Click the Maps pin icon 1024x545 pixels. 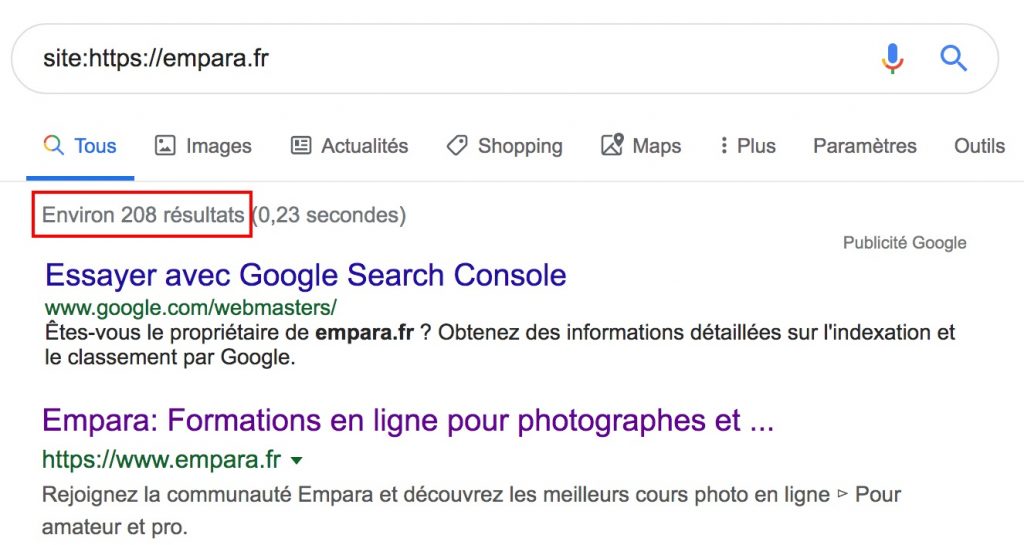(612, 146)
